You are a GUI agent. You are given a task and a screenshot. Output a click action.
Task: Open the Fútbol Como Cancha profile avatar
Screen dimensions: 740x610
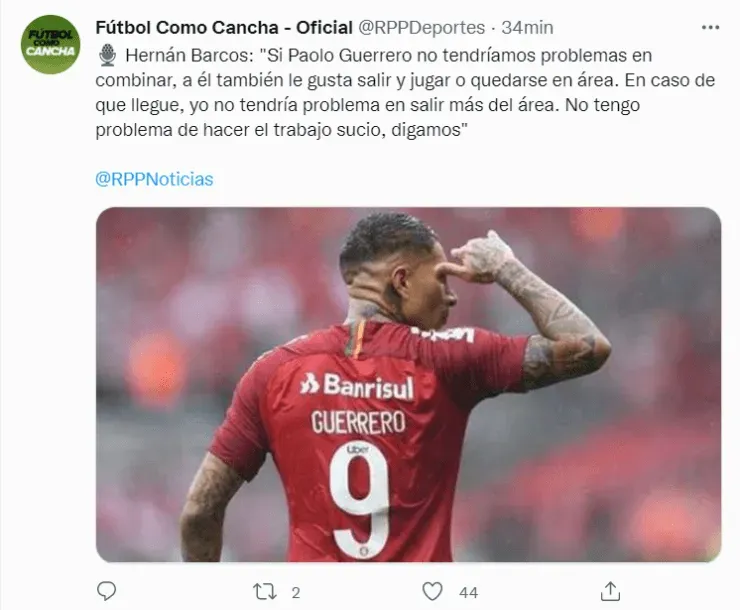50,44
